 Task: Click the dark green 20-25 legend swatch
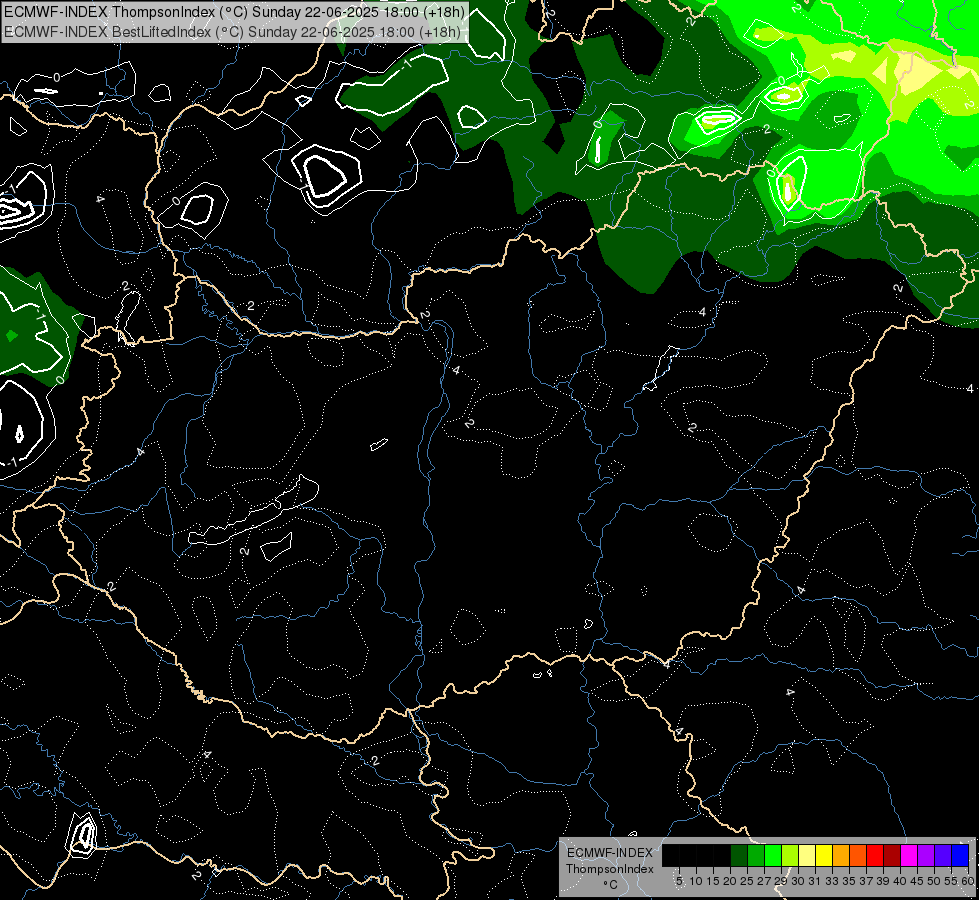click(739, 855)
